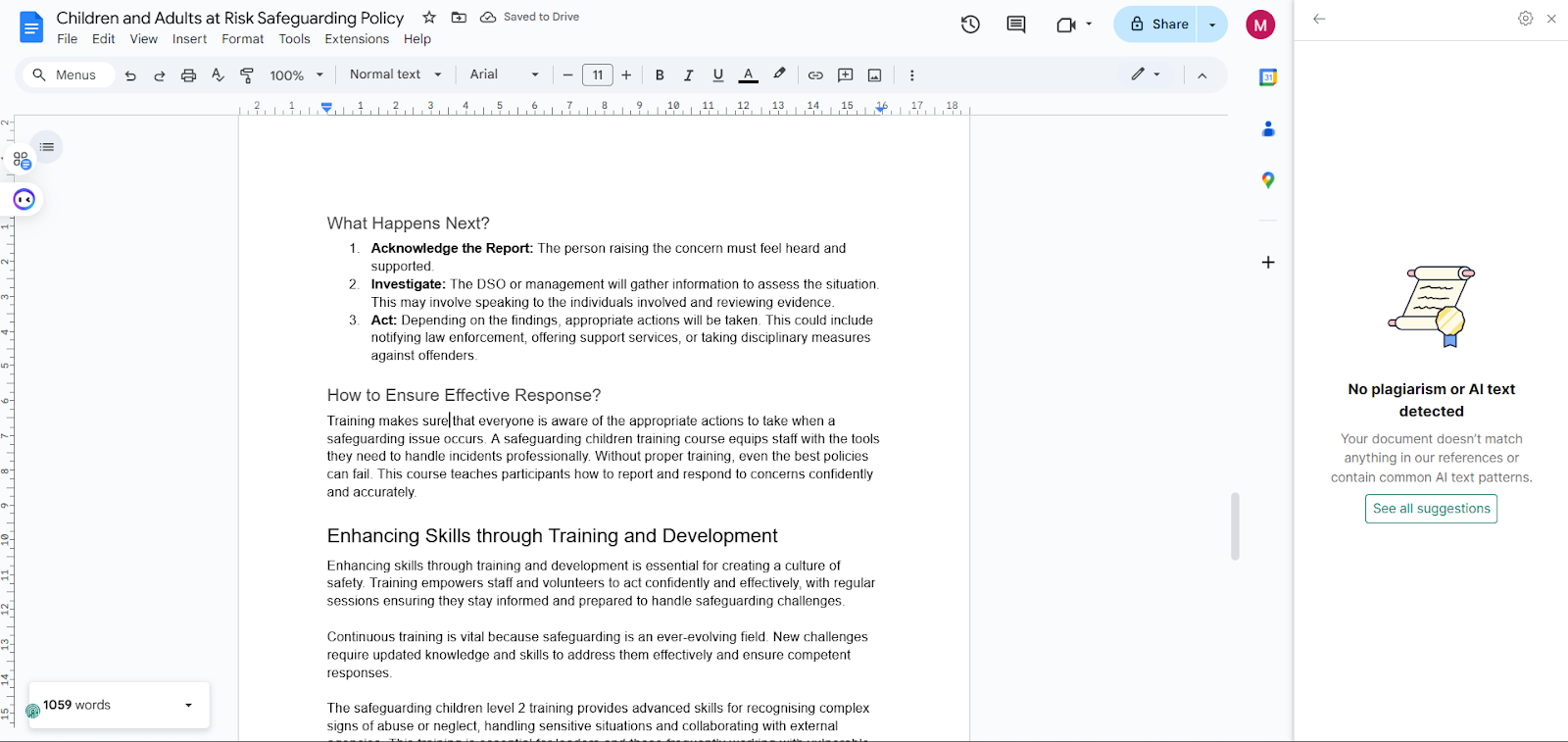1568x742 pixels.
Task: Toggle italic formatting
Action: pyautogui.click(x=689, y=75)
